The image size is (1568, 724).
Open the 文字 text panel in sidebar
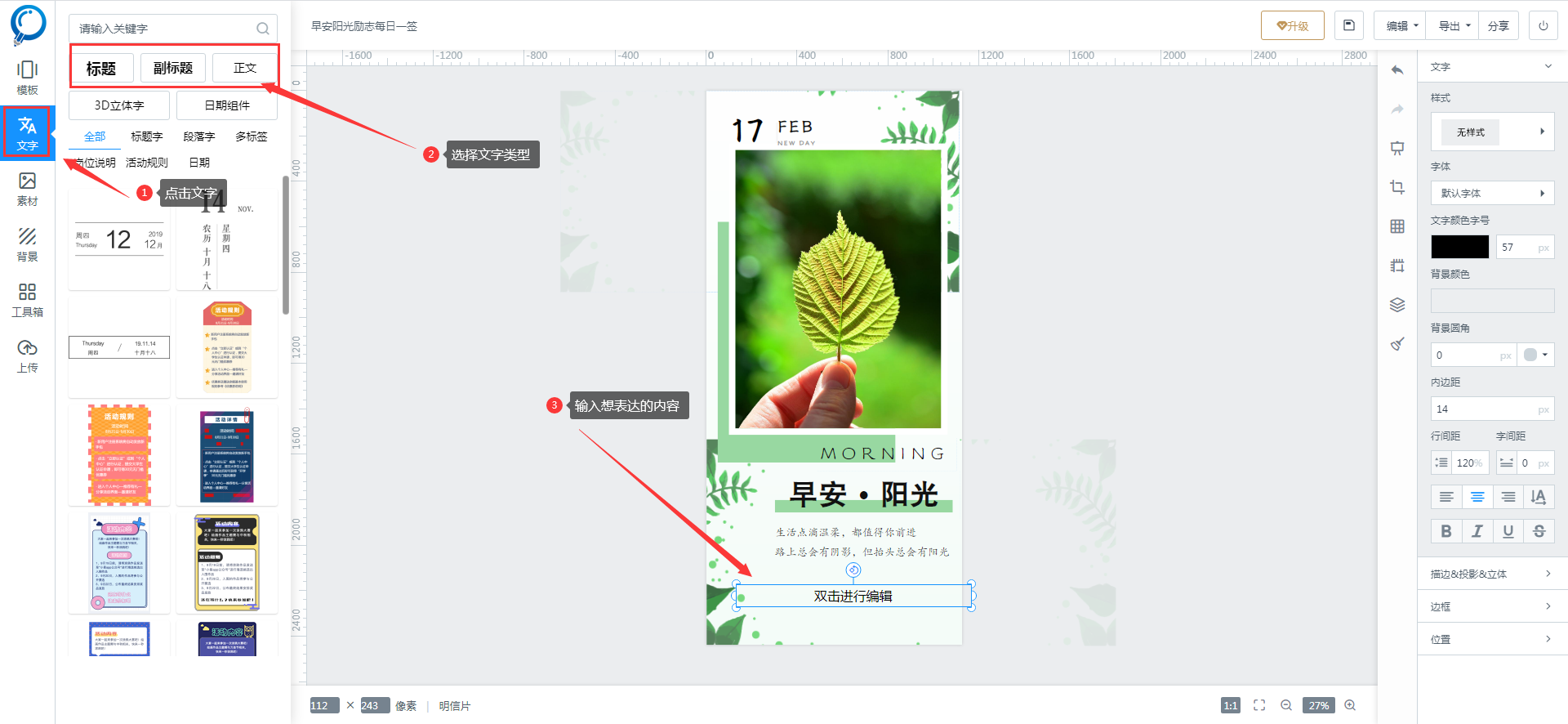click(x=28, y=133)
